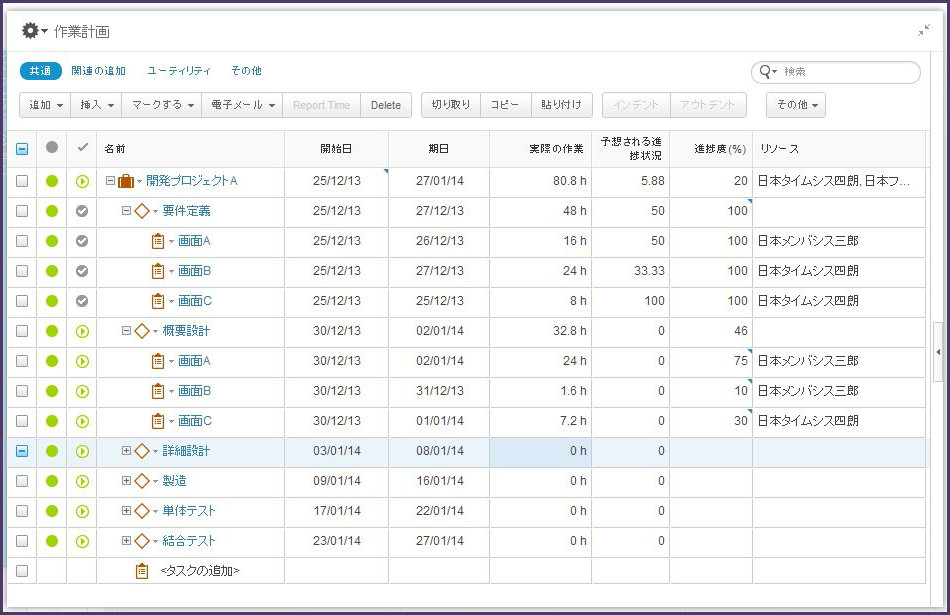Click the diamond icon beside 単体テスト

pos(142,511)
